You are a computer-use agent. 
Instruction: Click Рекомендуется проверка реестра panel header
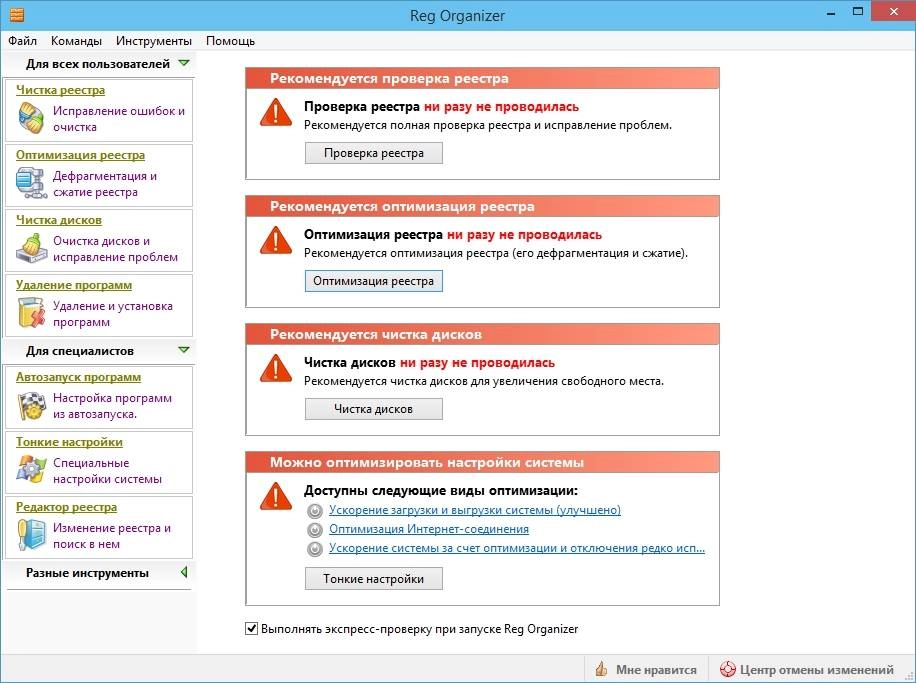pos(482,78)
